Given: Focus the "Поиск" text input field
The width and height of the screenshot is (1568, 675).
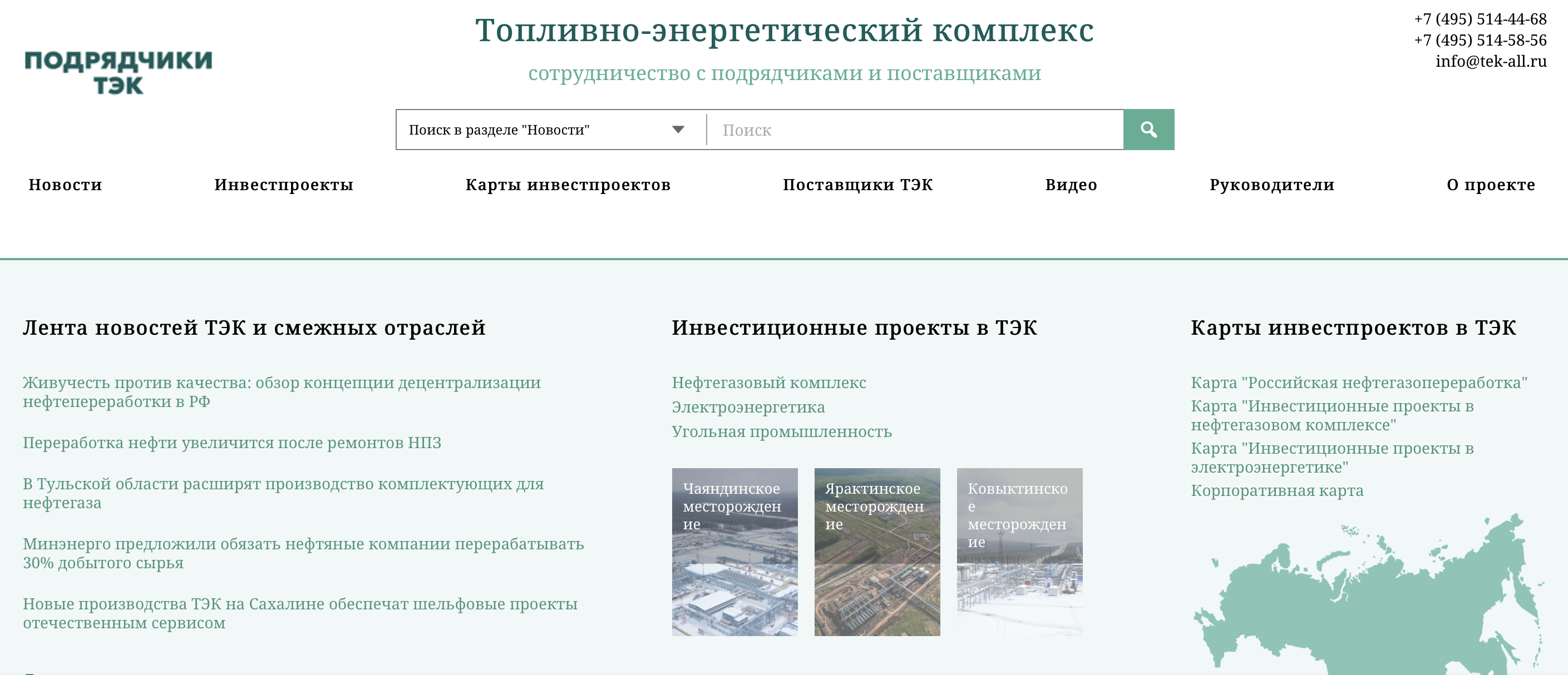Looking at the screenshot, I should 915,130.
